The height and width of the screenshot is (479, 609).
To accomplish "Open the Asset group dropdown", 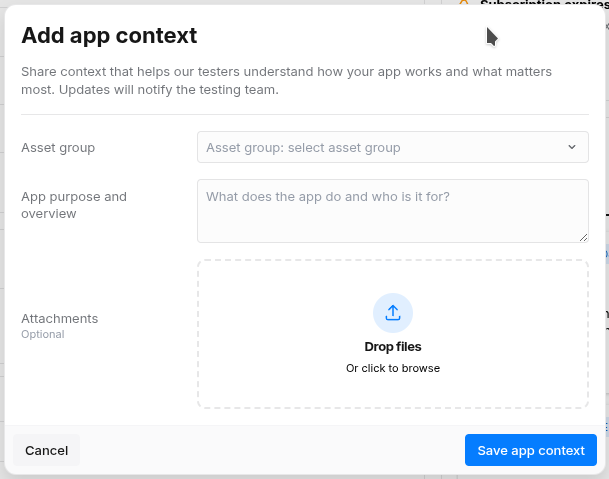I will (x=393, y=147).
